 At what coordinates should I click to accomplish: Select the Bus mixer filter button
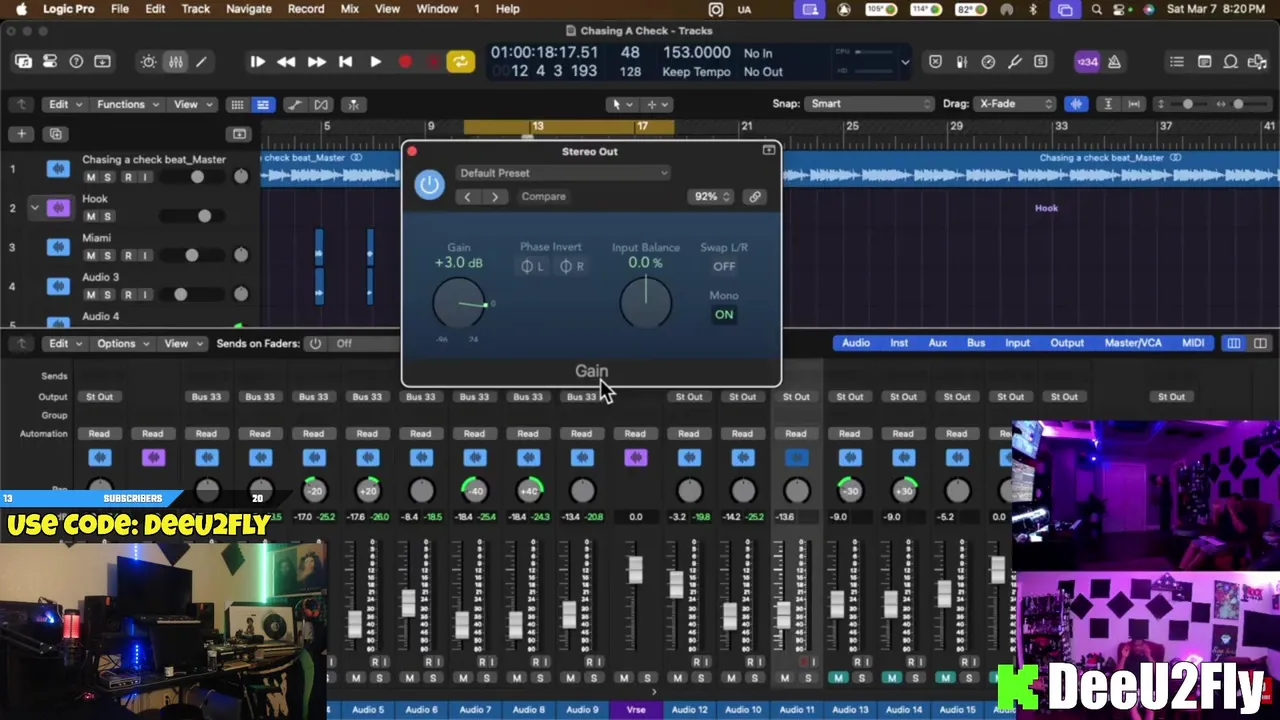point(975,343)
